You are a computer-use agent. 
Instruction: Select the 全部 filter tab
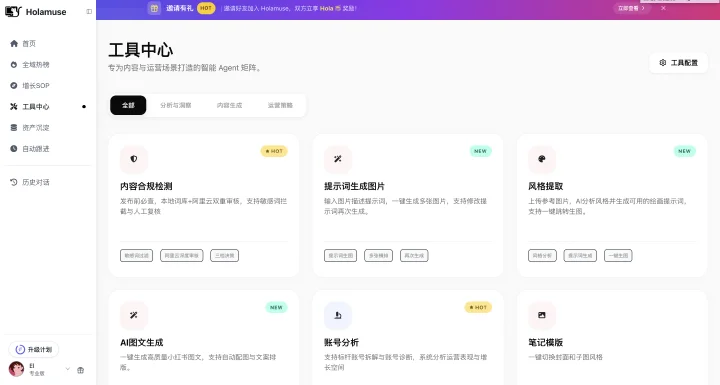pos(128,105)
